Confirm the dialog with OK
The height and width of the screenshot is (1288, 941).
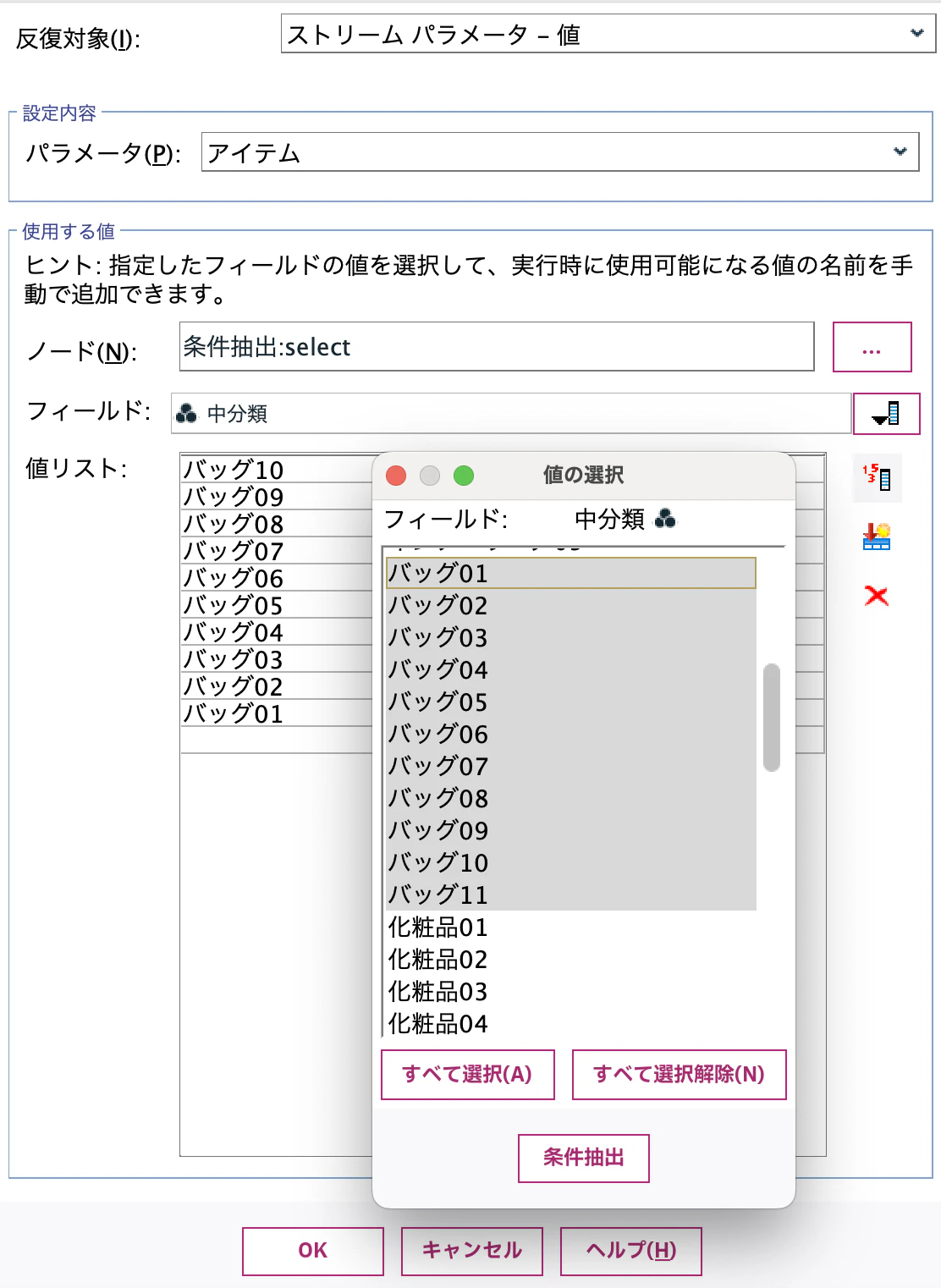pos(312,1250)
